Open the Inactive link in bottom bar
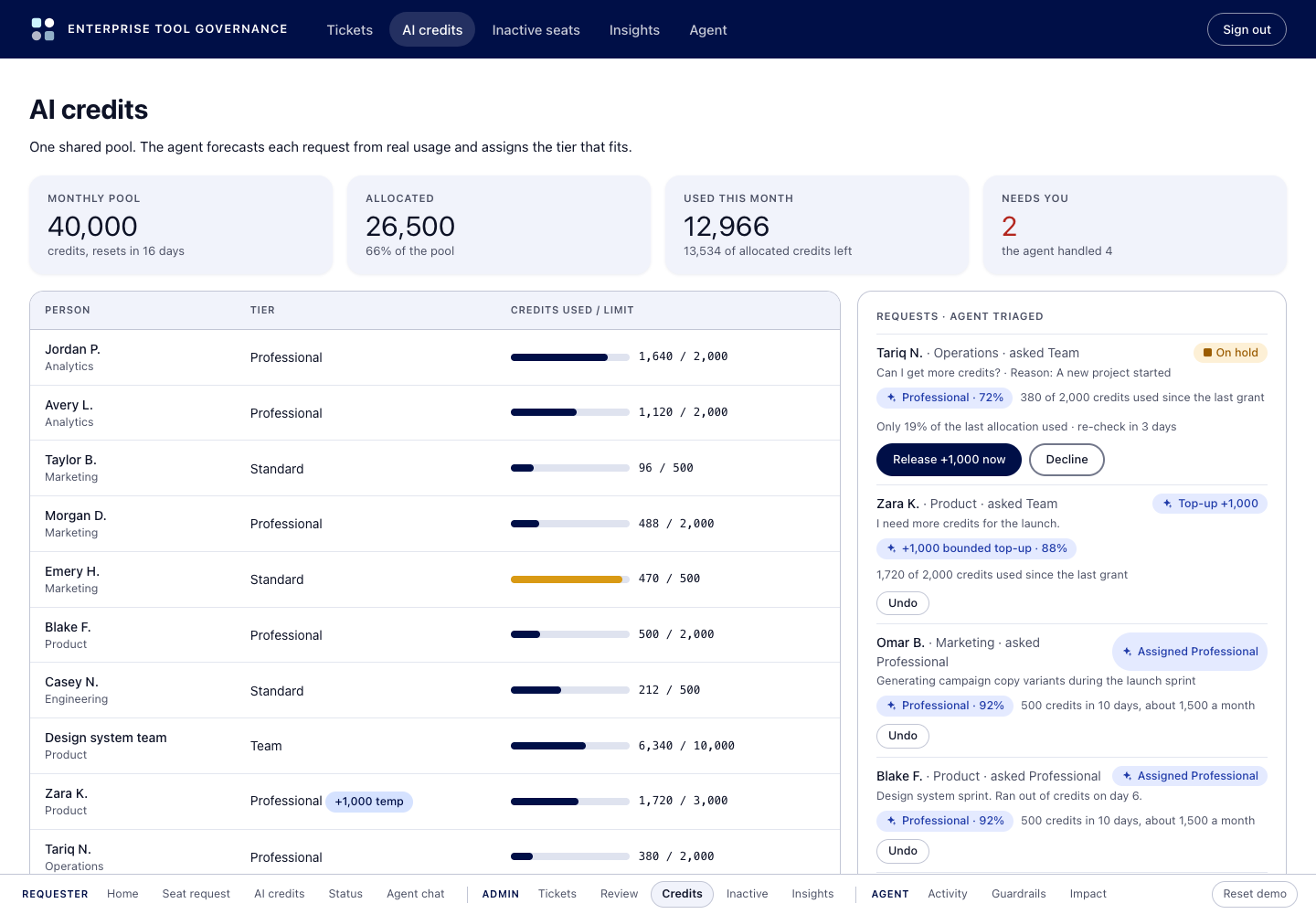The image size is (1316, 914). pyautogui.click(x=748, y=894)
